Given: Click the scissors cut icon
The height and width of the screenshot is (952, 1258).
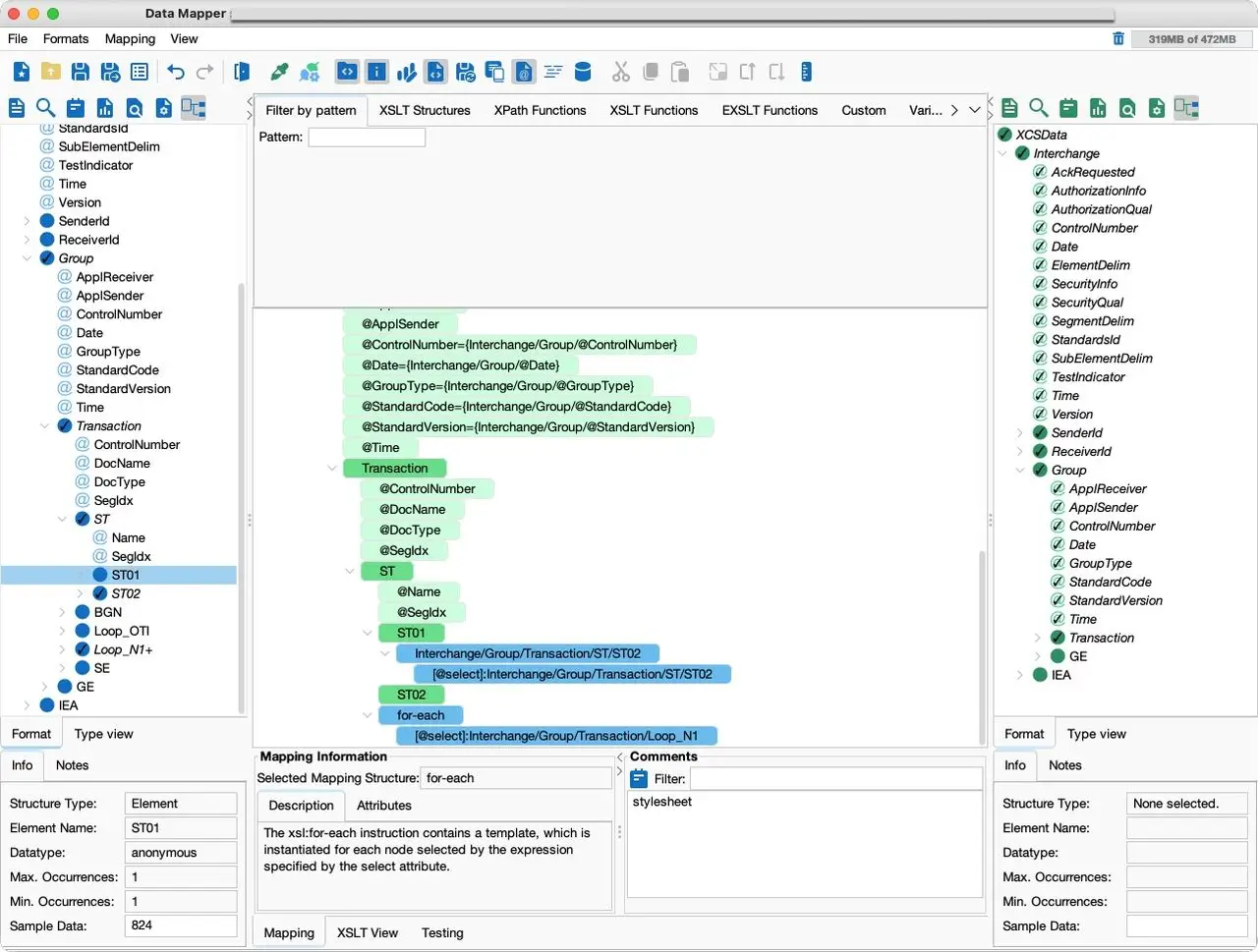Looking at the screenshot, I should [620, 72].
